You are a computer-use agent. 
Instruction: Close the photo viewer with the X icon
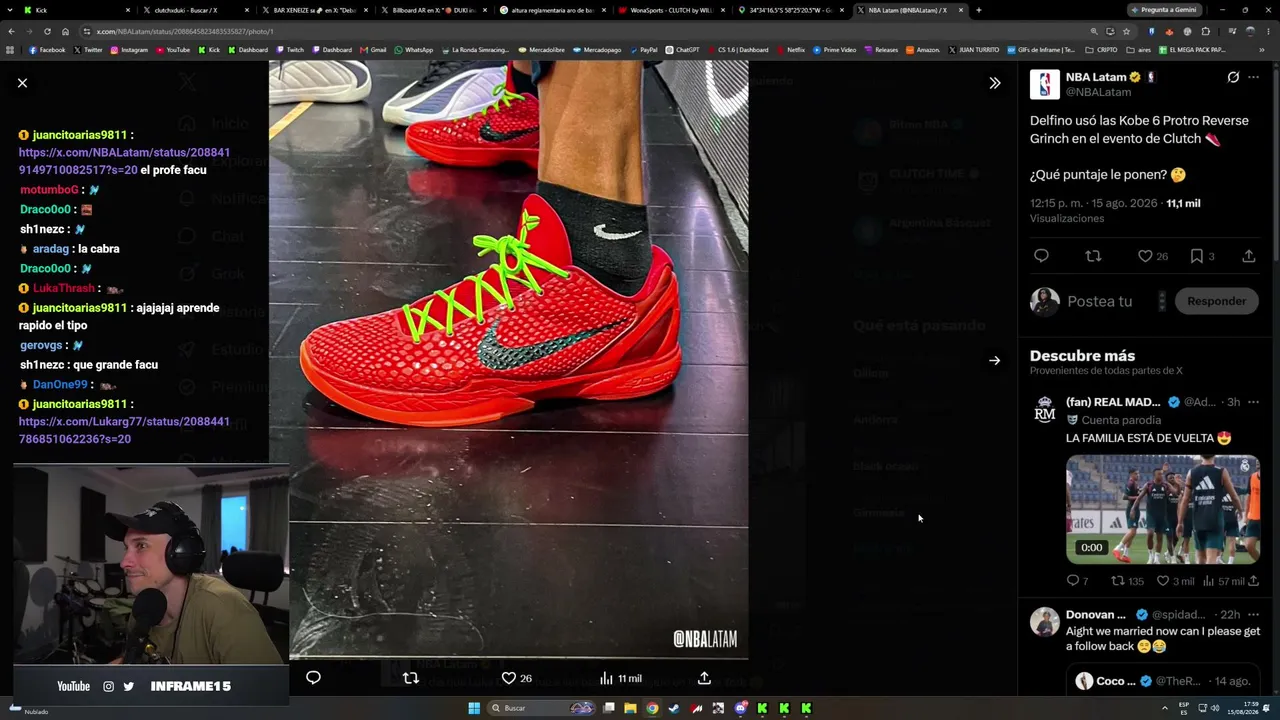pyautogui.click(x=22, y=83)
